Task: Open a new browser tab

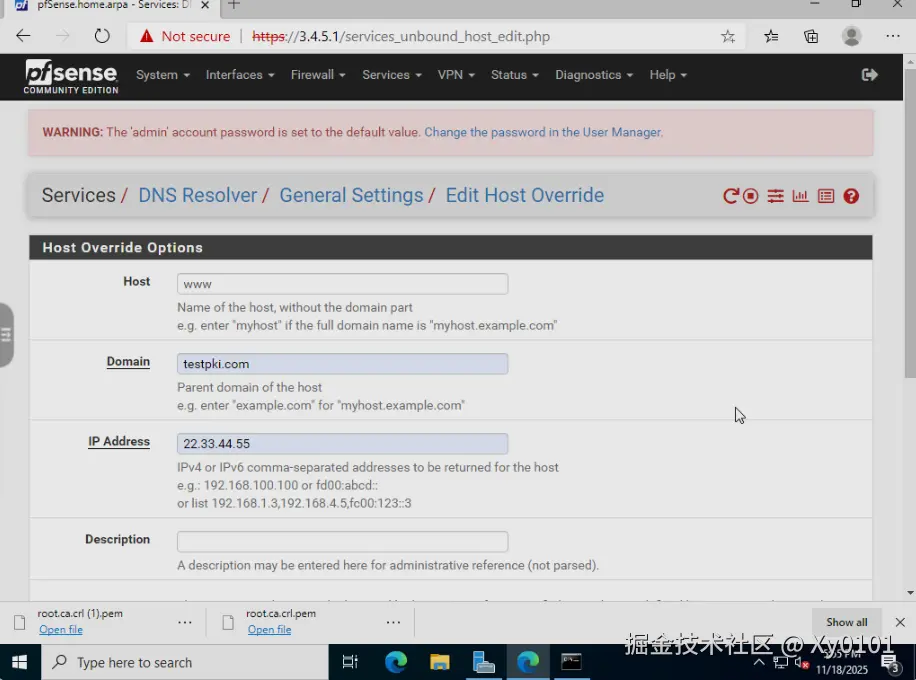Action: tap(234, 5)
